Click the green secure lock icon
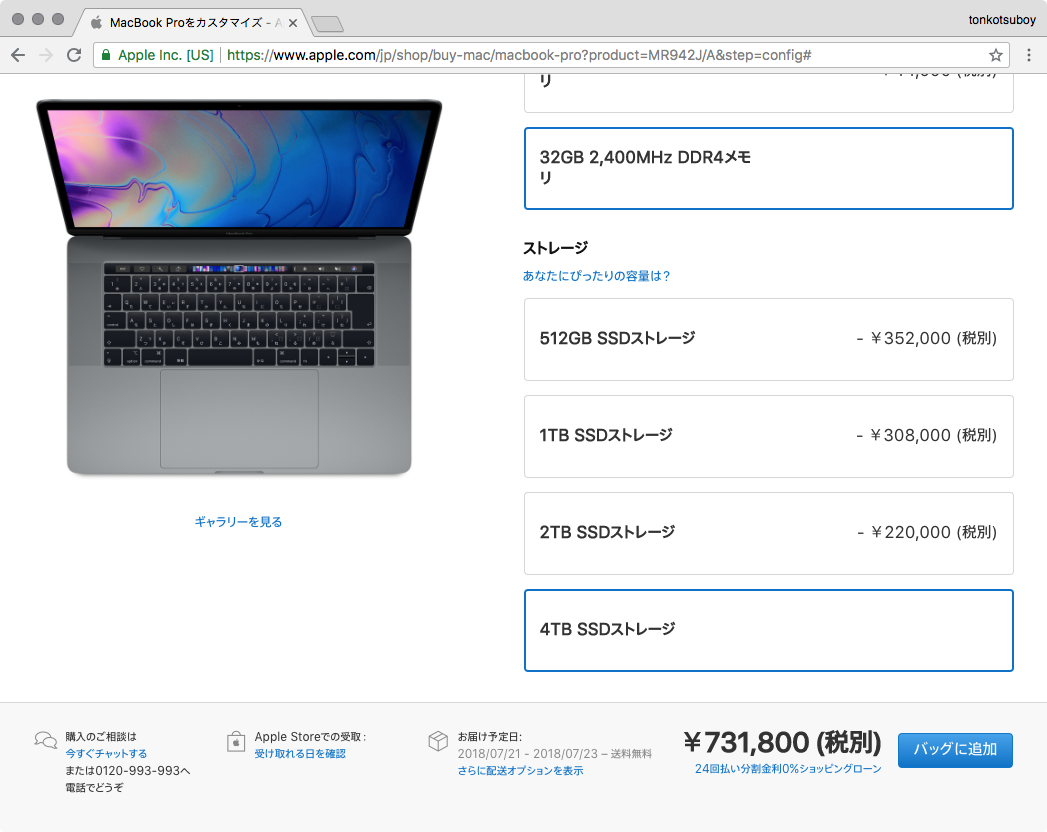 (x=106, y=55)
